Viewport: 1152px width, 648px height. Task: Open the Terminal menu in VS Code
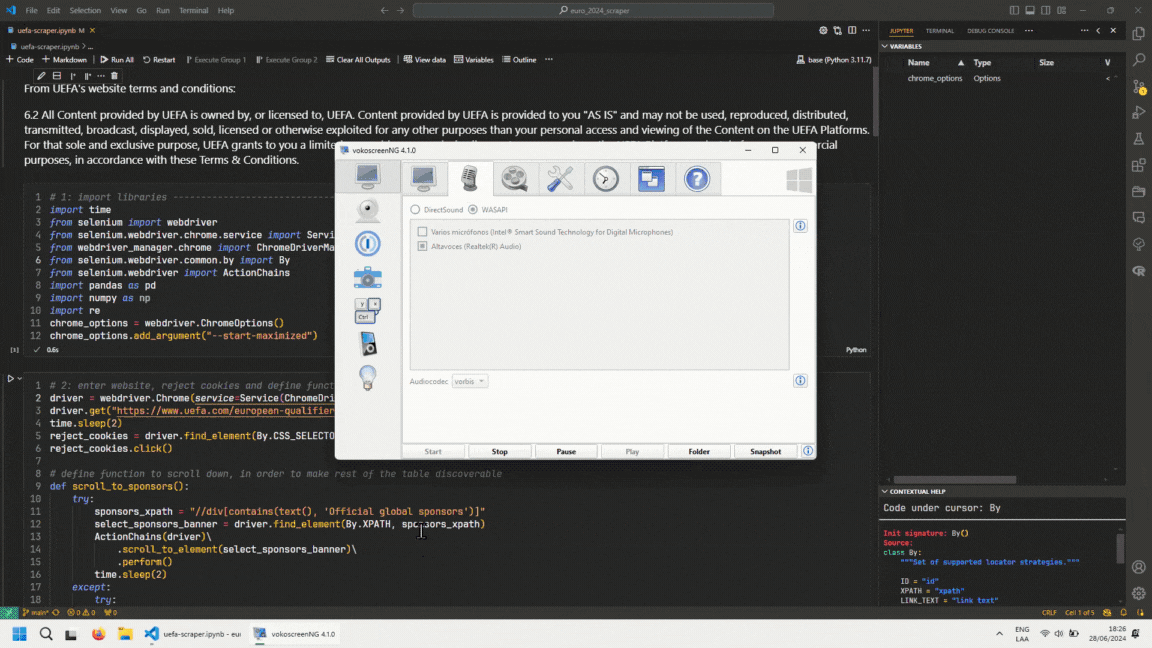pyautogui.click(x=193, y=10)
